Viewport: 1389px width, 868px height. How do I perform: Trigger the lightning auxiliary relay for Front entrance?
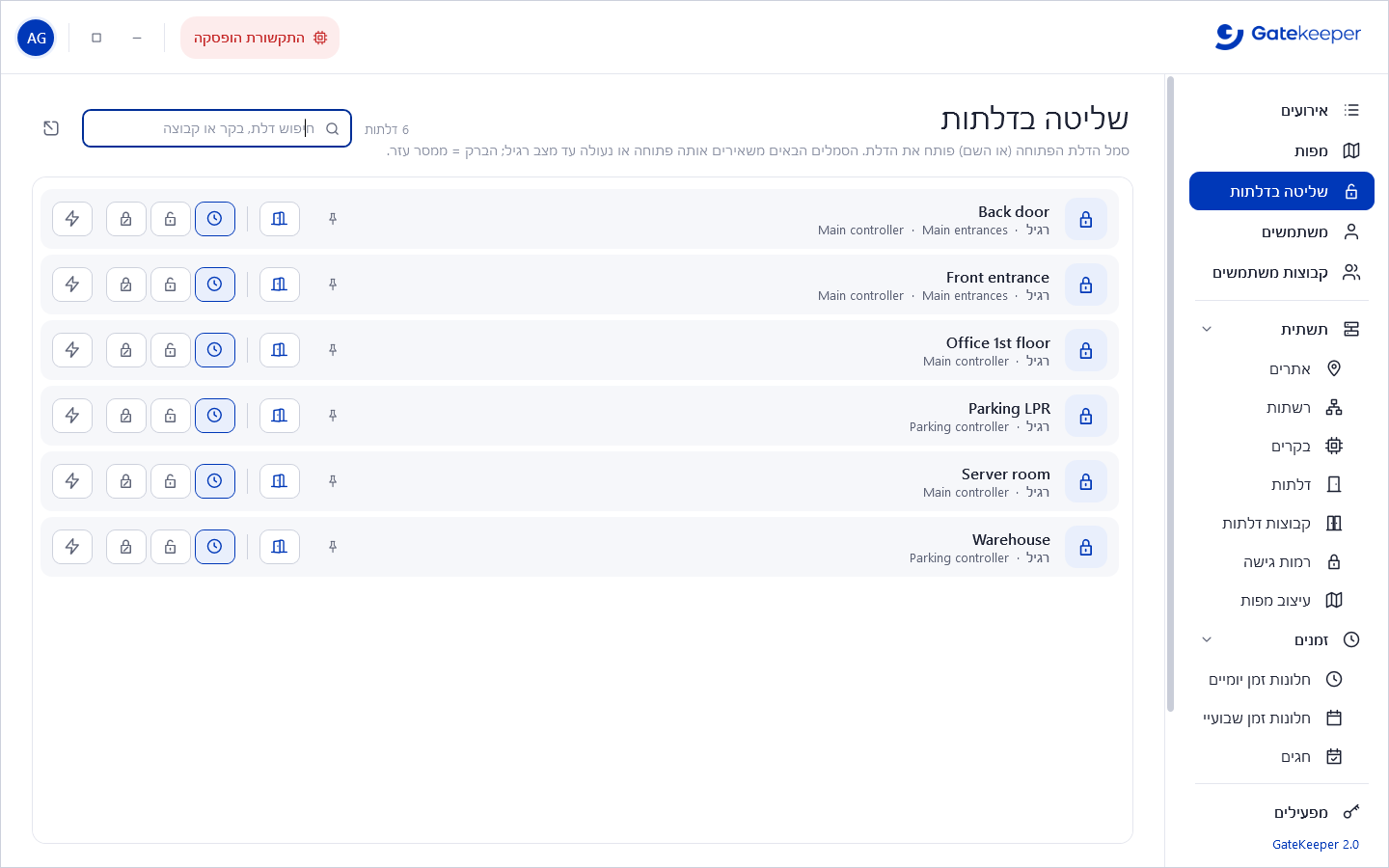[x=72, y=285]
